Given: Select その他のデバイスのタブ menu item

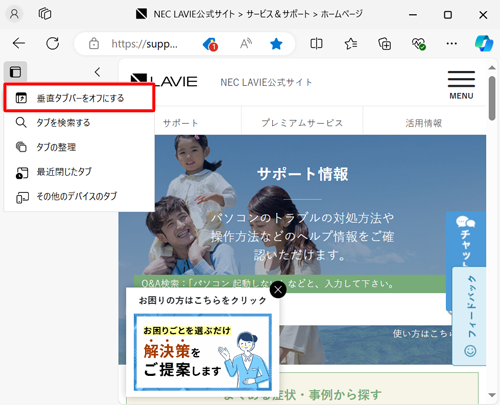Looking at the screenshot, I should pos(79,196).
